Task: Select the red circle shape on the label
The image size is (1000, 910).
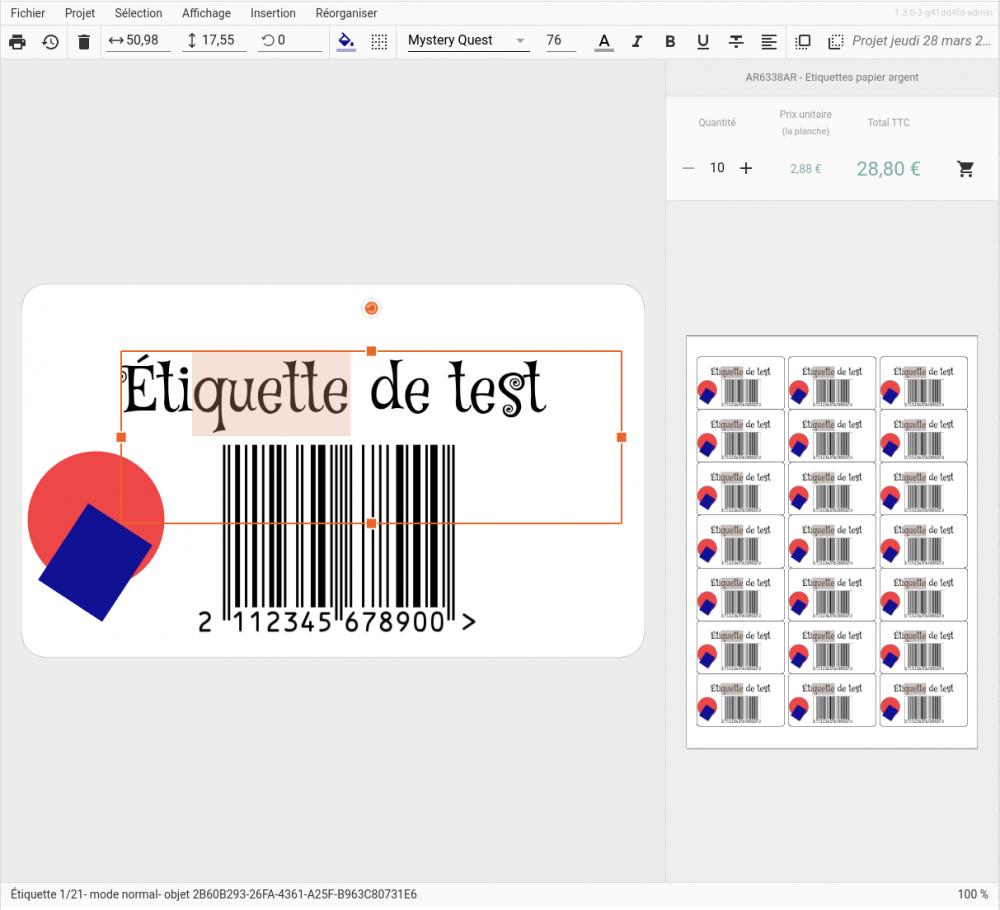Action: coord(96,485)
